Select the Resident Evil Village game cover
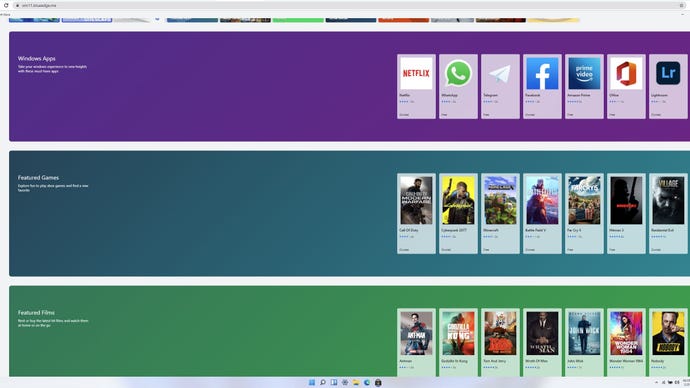Screen dimensions: 690x388 point(668,201)
